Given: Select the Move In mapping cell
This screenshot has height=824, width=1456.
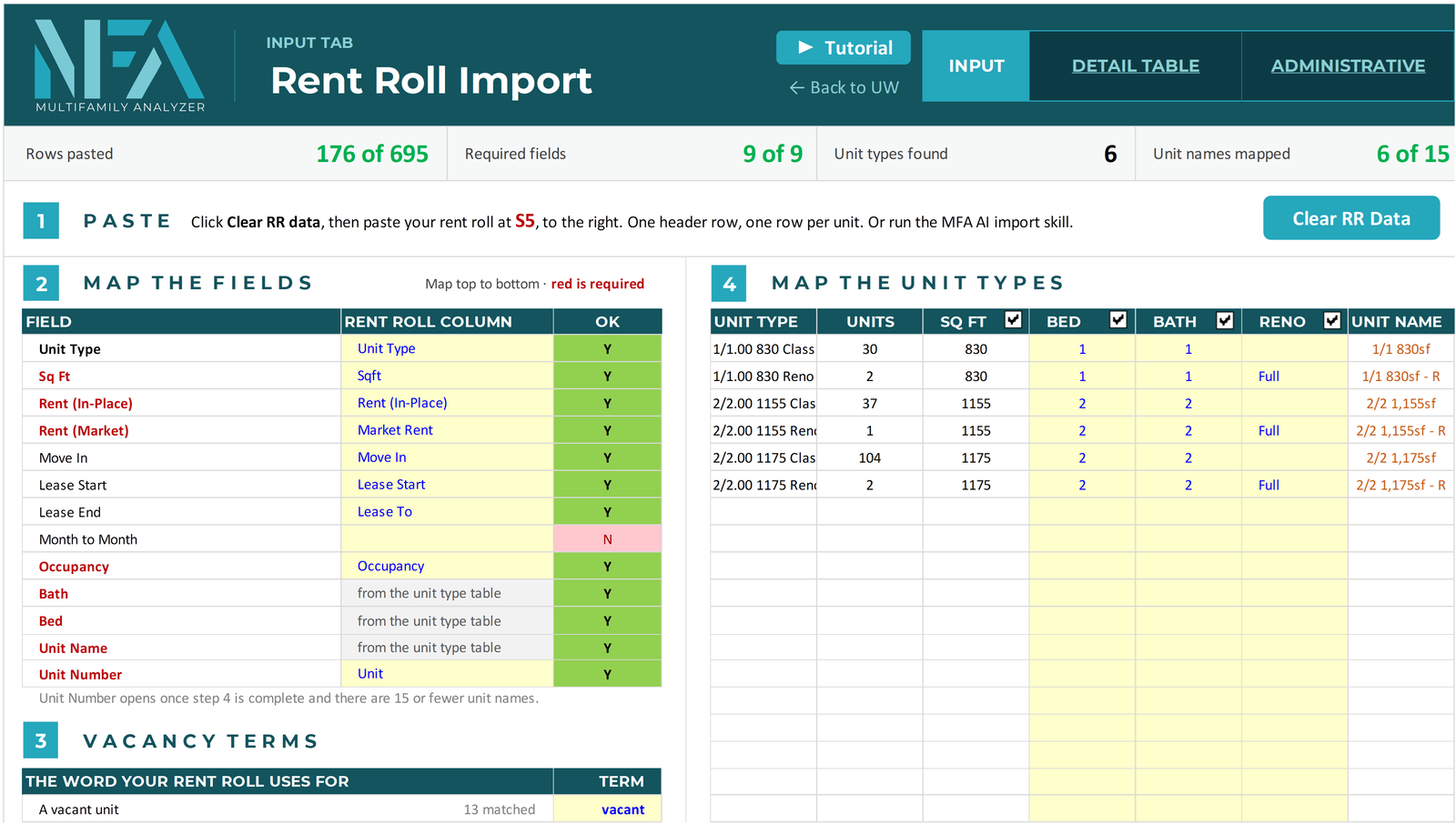Looking at the screenshot, I should (447, 457).
